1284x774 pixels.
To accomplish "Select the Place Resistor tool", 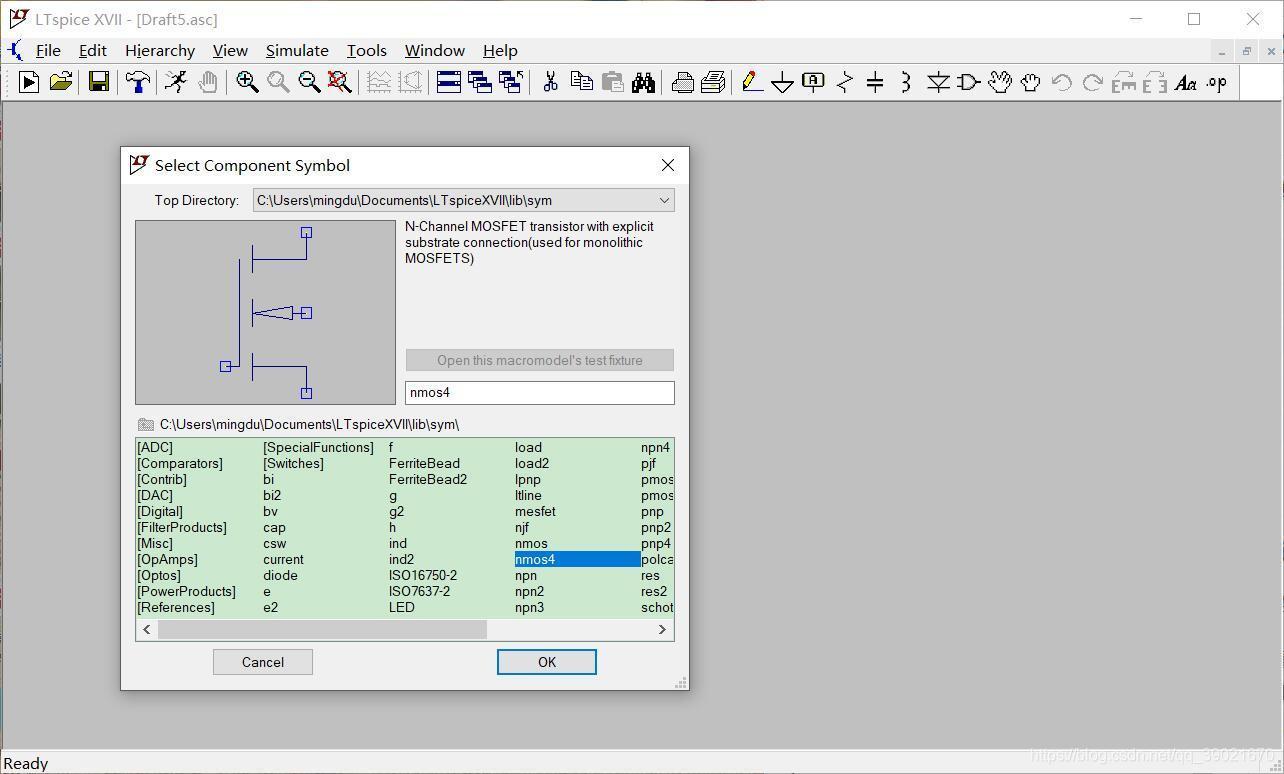I will point(845,82).
